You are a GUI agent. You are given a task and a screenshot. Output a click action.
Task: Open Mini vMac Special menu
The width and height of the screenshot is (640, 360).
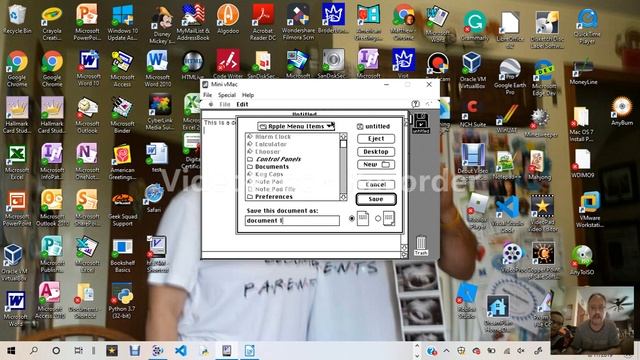[x=227, y=95]
